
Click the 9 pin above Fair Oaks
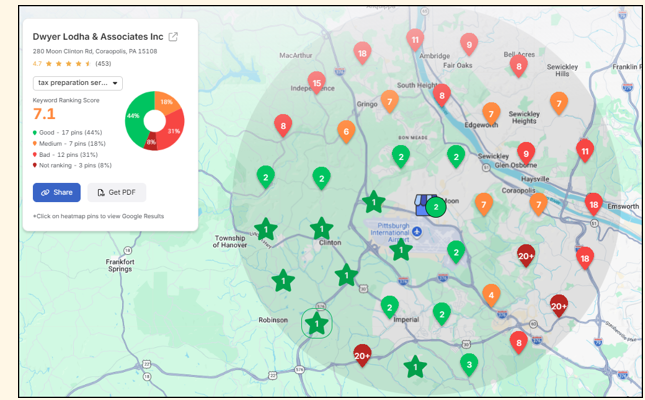tap(469, 44)
